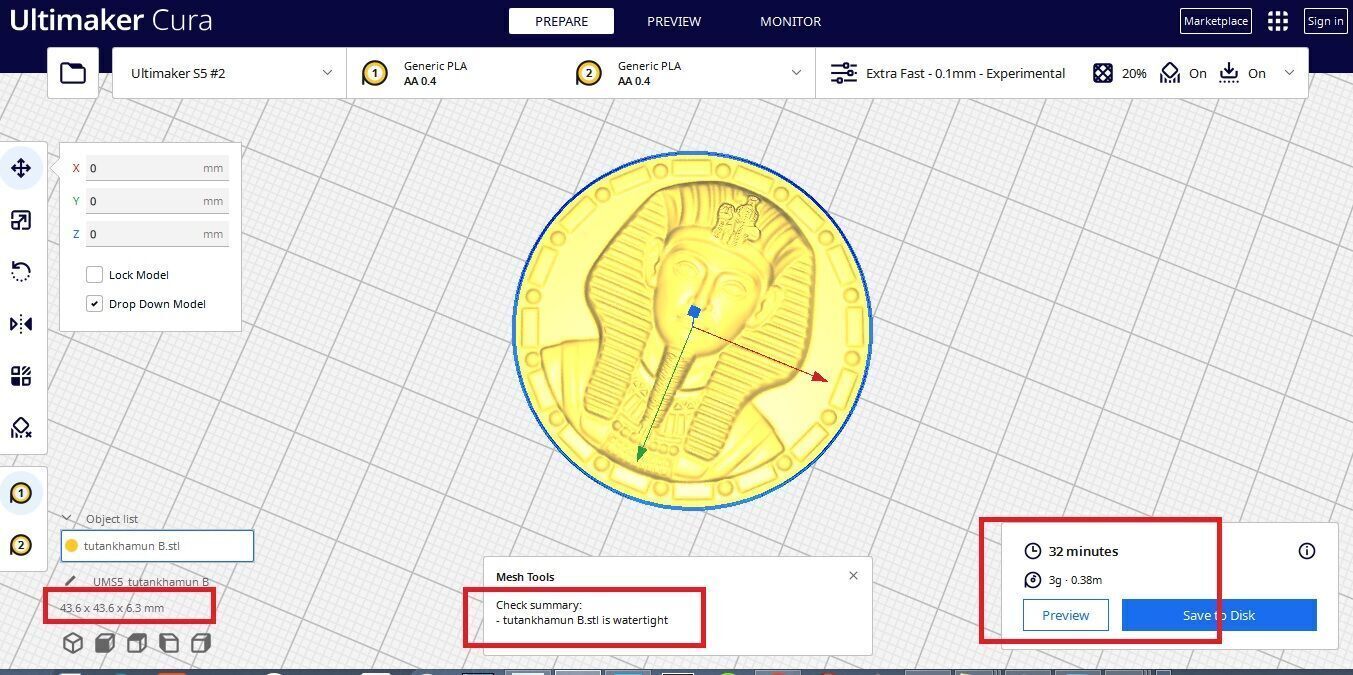Click the print settings sliders icon
Image resolution: width=1353 pixels, height=675 pixels.
coord(844,73)
